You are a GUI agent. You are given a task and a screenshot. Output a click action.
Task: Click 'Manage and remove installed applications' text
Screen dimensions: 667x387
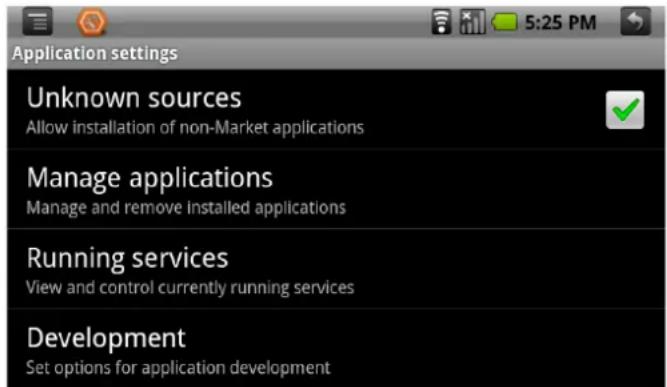[x=186, y=208]
